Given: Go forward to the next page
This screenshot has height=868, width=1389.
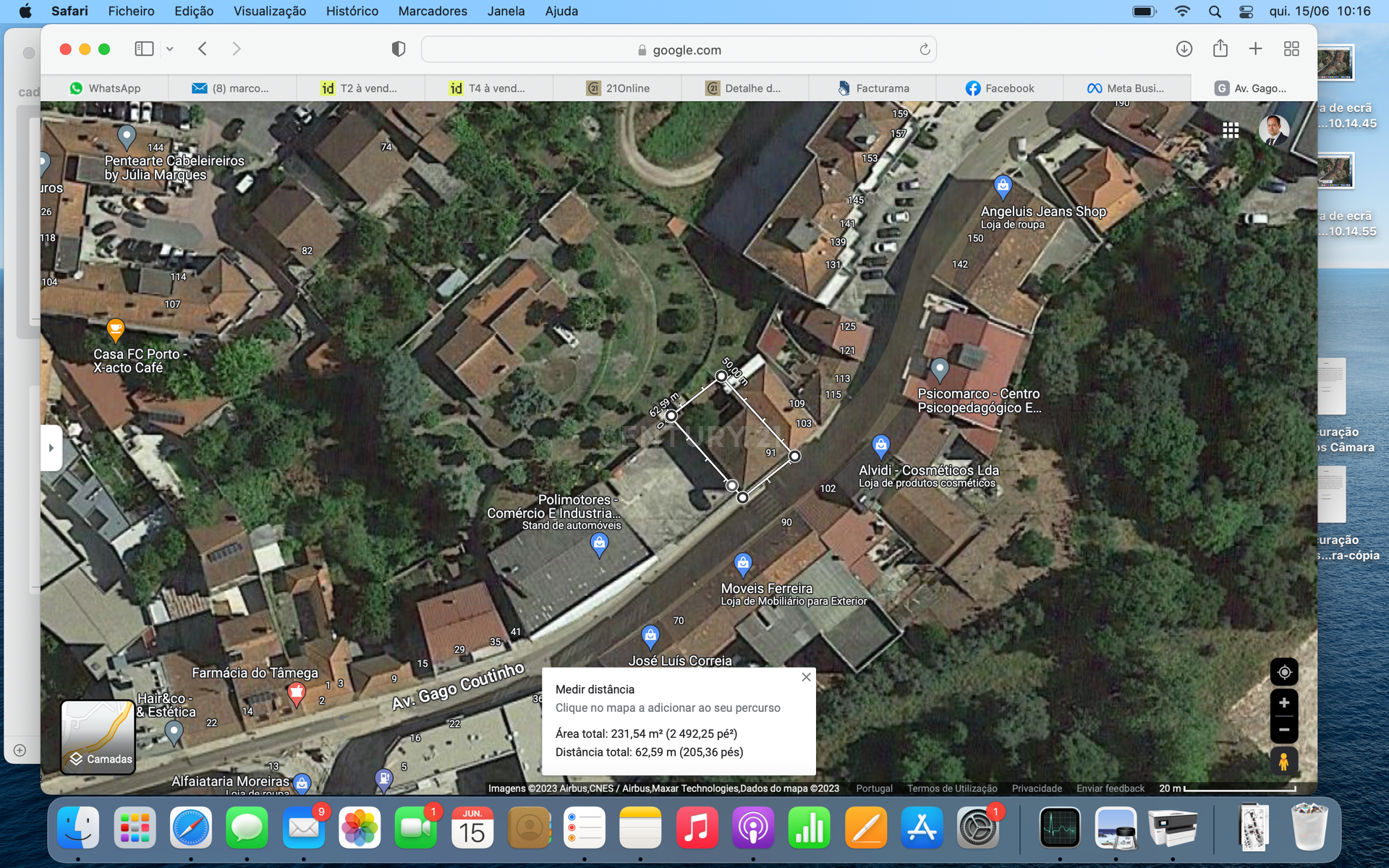Looking at the screenshot, I should click(x=237, y=49).
